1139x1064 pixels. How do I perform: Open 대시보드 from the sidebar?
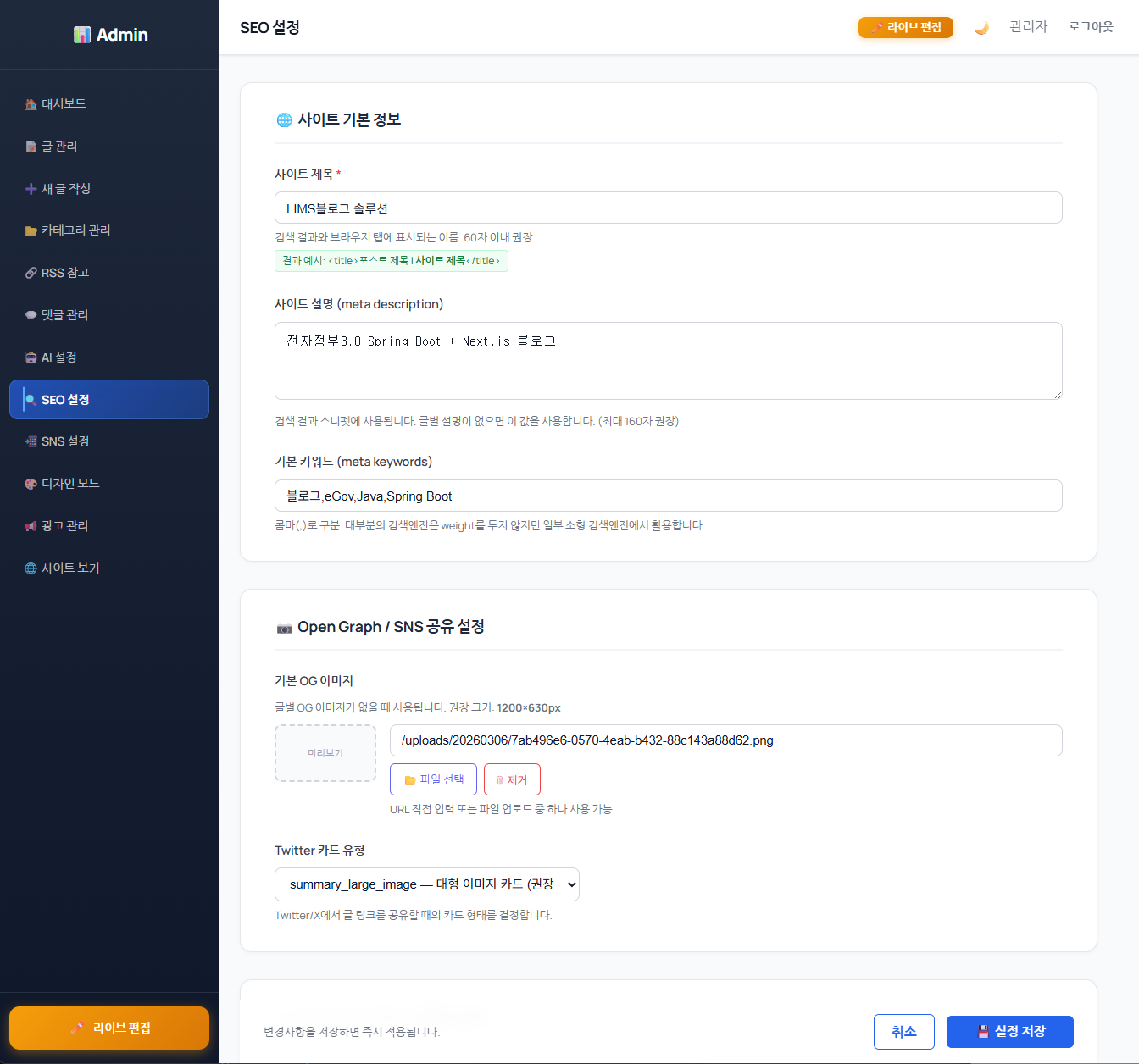pyautogui.click(x=64, y=103)
